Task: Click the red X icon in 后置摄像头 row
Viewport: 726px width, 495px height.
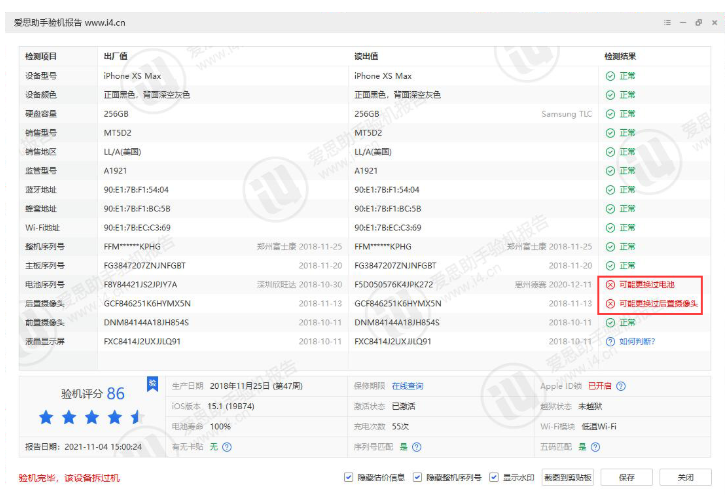Action: pyautogui.click(x=610, y=304)
